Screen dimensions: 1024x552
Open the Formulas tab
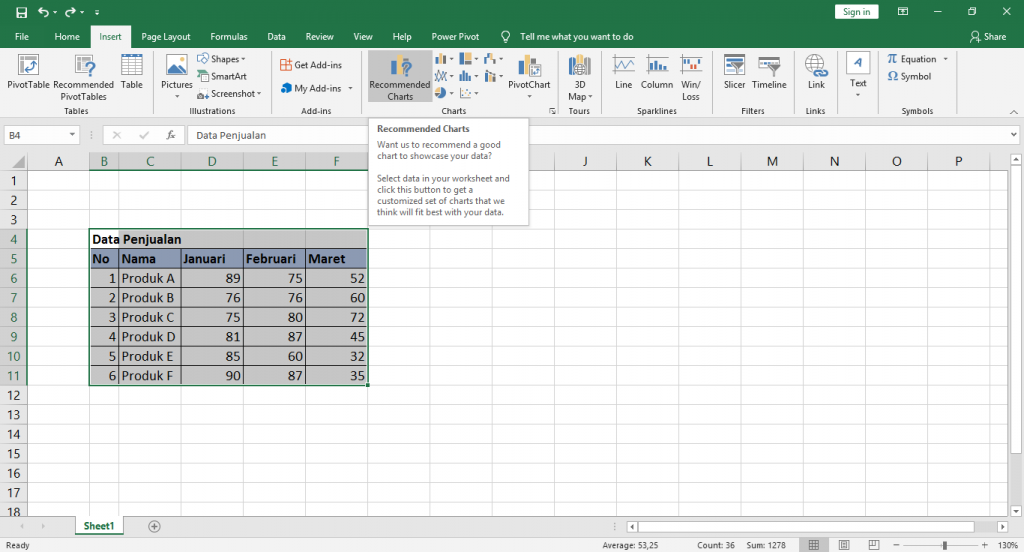(229, 37)
